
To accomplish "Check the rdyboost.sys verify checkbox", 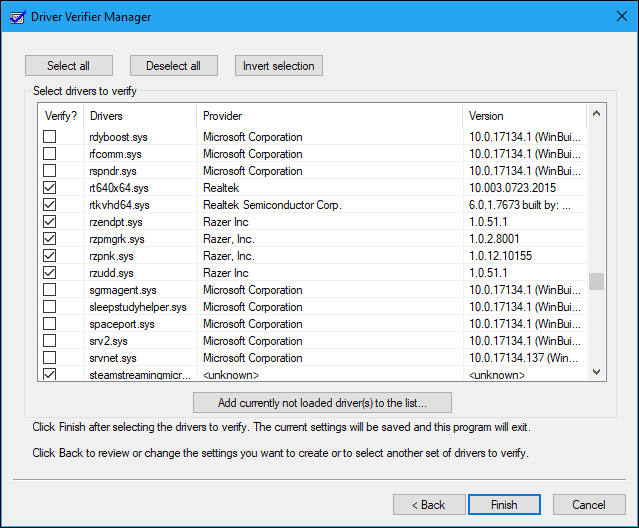I will click(x=50, y=136).
